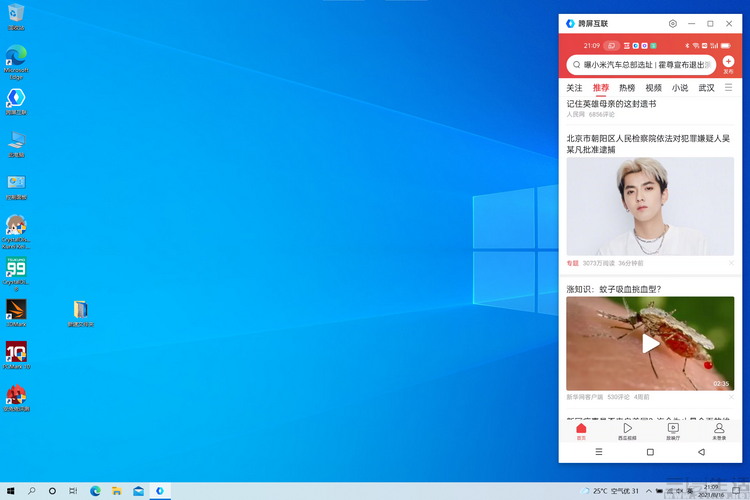Screen dimensions: 750x500
Task: Open the red cube shortcut below PCMark 10
Action: pos(16,398)
